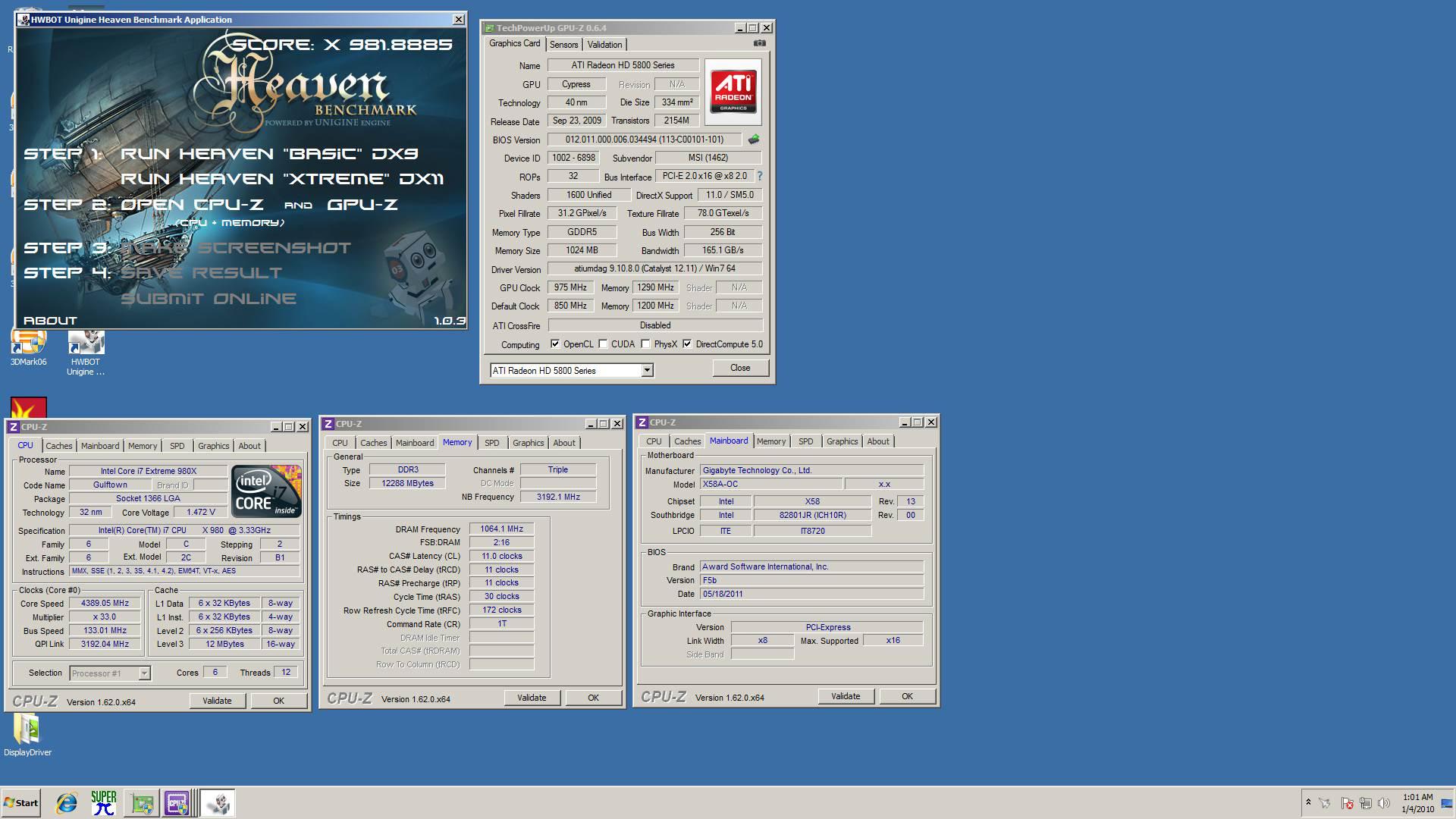The image size is (1456, 819).
Task: Click the GPU-Z taskbar icon
Action: 141,803
